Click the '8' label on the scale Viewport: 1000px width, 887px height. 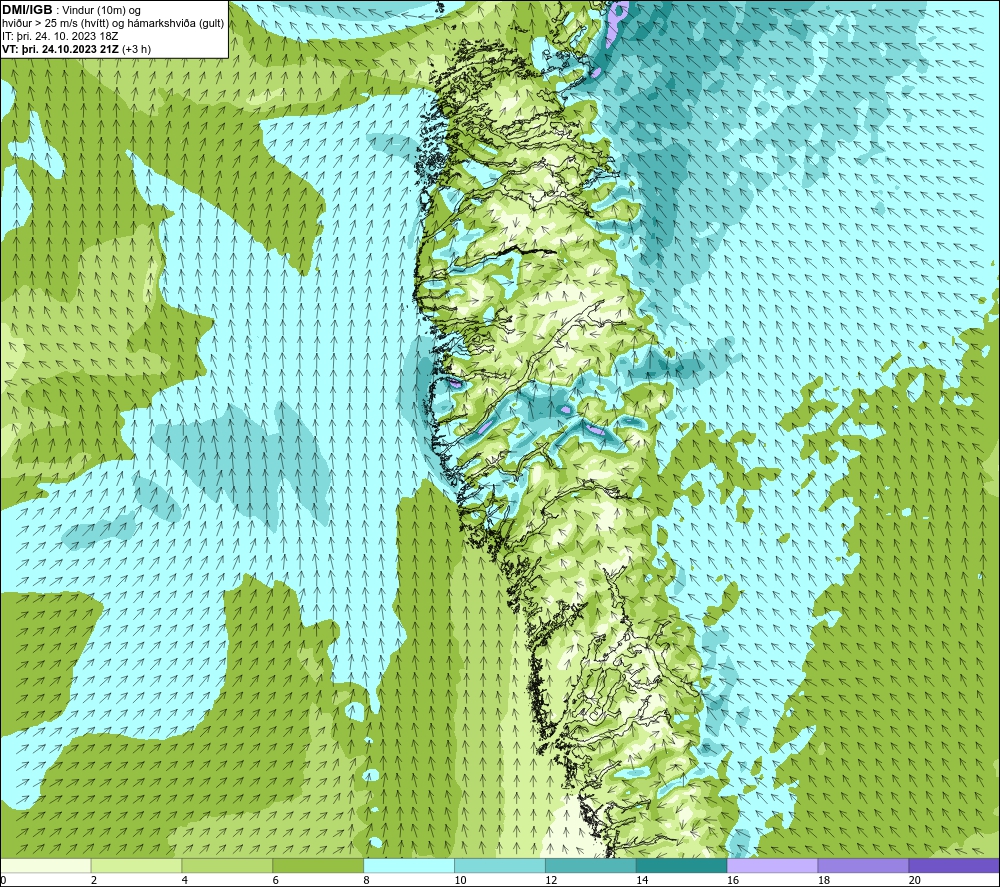point(367,880)
